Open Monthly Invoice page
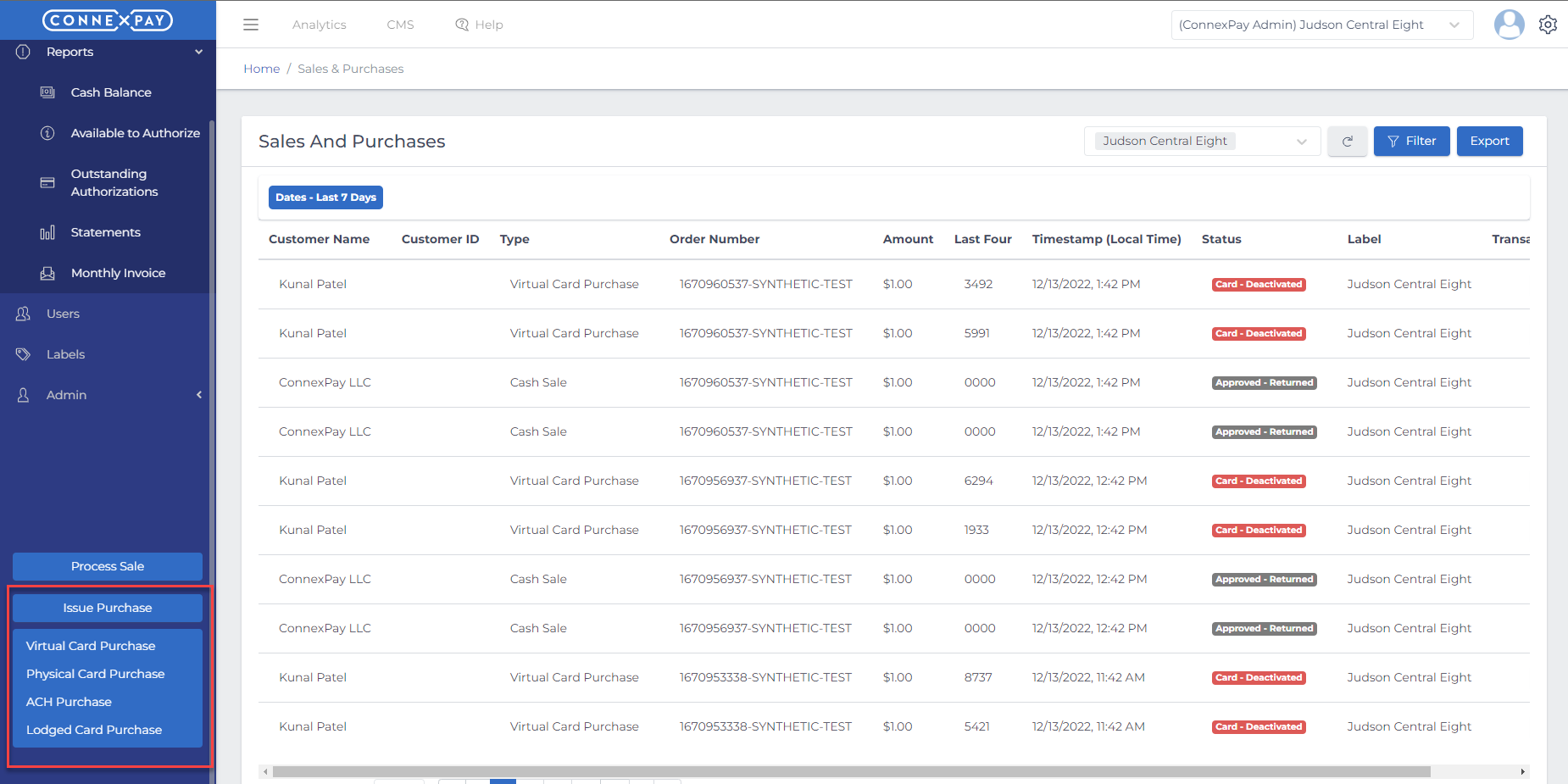1568x784 pixels. [x=119, y=273]
